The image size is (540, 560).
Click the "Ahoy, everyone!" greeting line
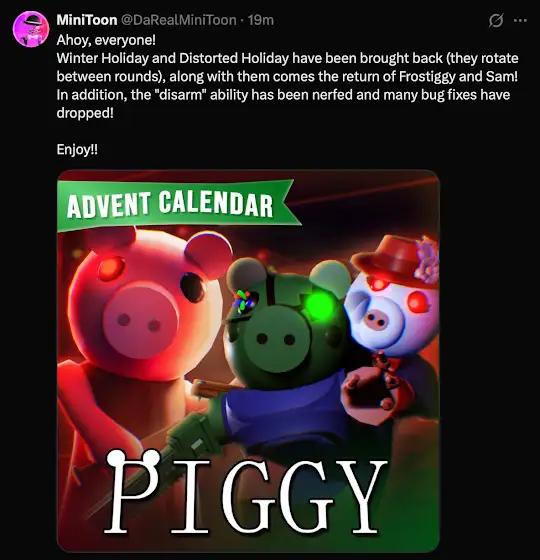pos(106,40)
